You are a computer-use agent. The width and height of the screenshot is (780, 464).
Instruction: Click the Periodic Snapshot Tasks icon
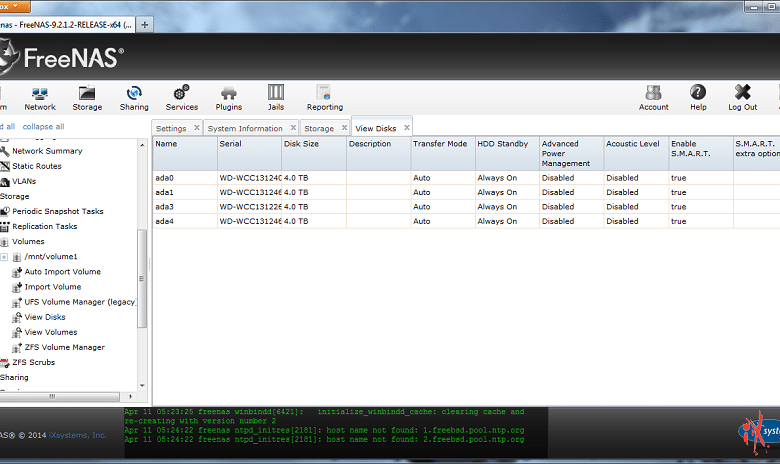[x=5, y=211]
